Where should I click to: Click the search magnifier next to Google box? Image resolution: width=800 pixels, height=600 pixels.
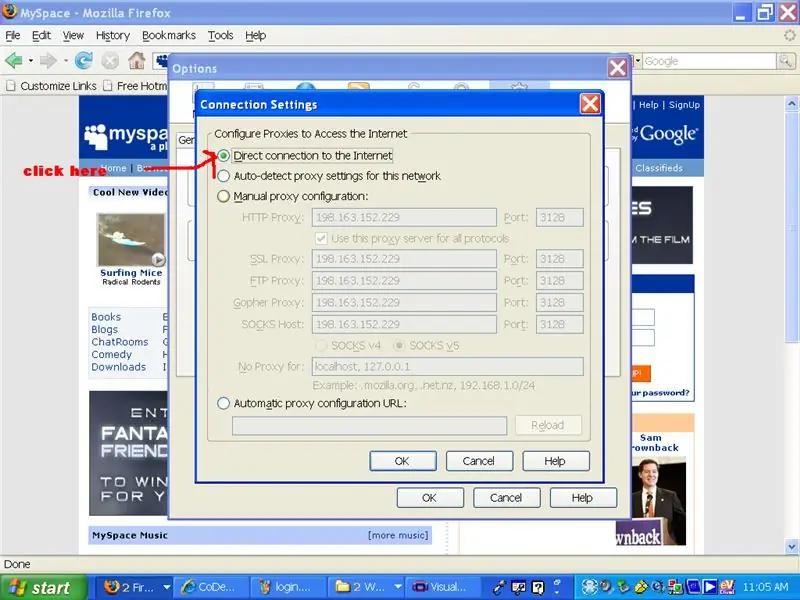click(x=786, y=61)
